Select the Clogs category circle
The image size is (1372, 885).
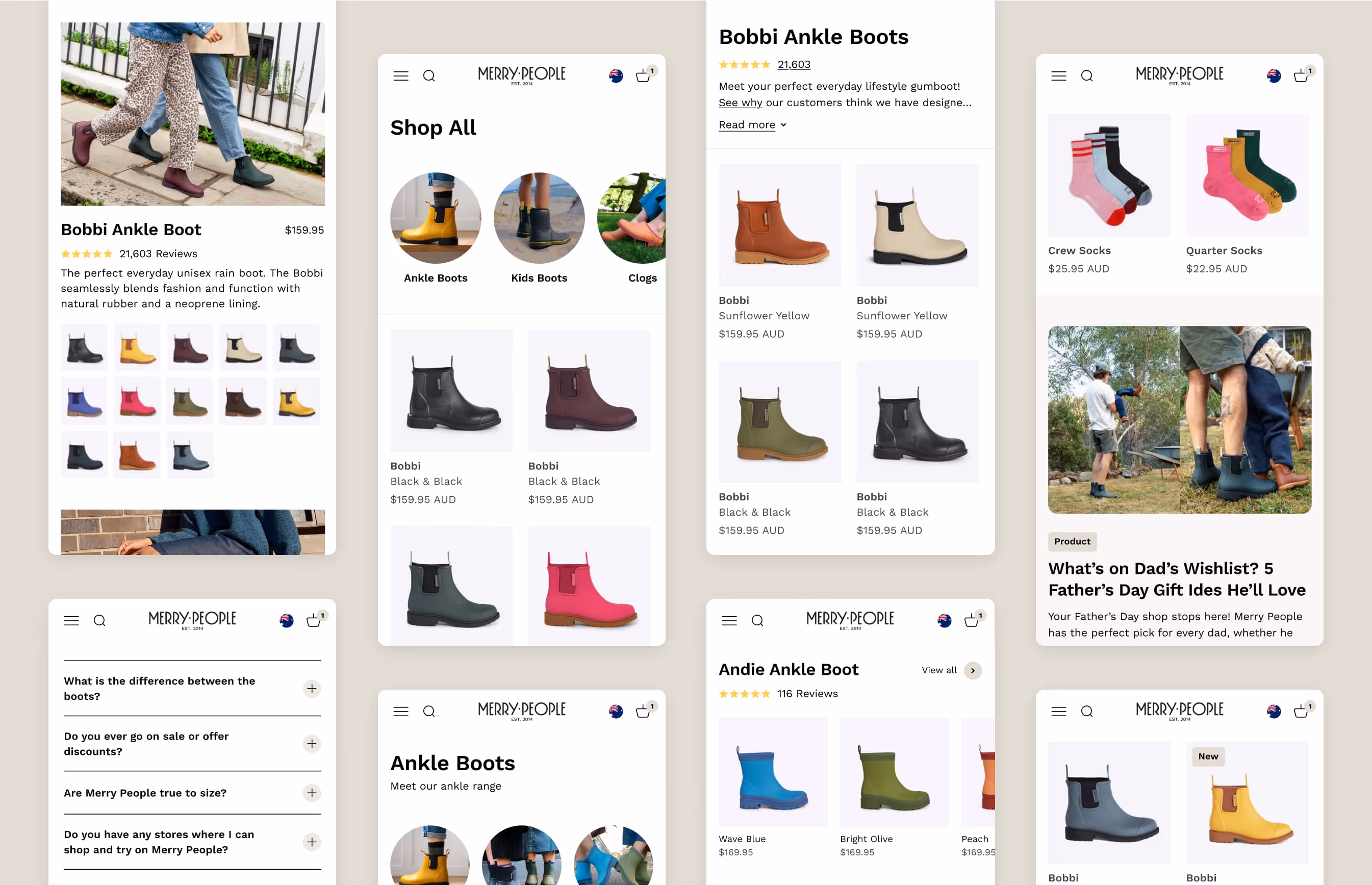632,218
